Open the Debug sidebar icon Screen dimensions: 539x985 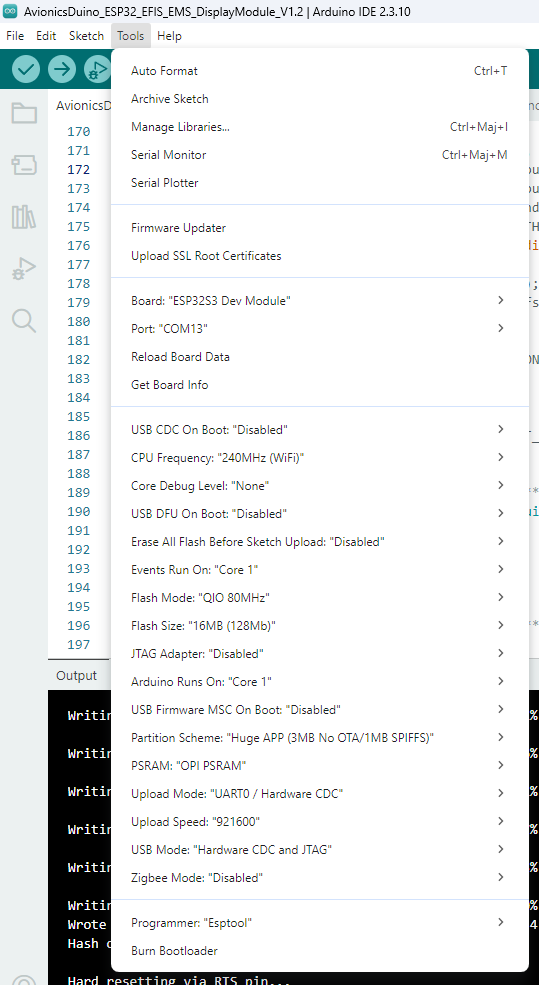point(24,269)
